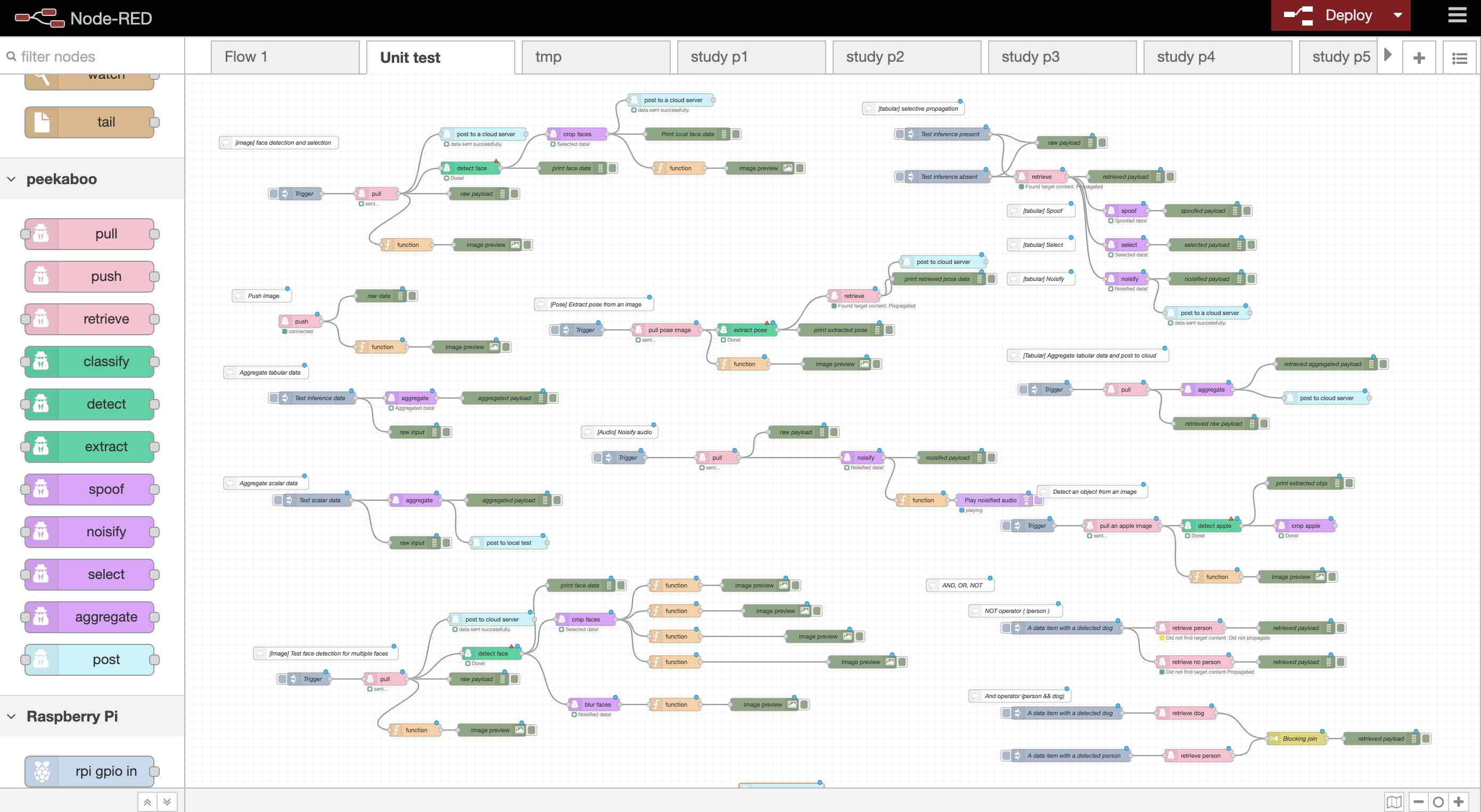Reset the canvas zoom with circle icon
The height and width of the screenshot is (812, 1481).
pos(1438,802)
